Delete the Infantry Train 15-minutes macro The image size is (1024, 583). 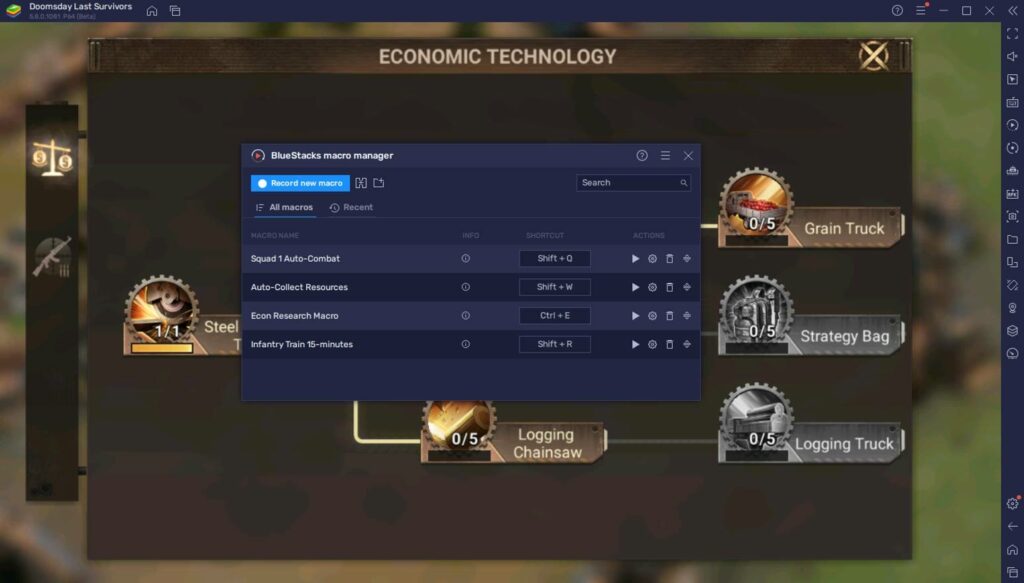tap(670, 344)
